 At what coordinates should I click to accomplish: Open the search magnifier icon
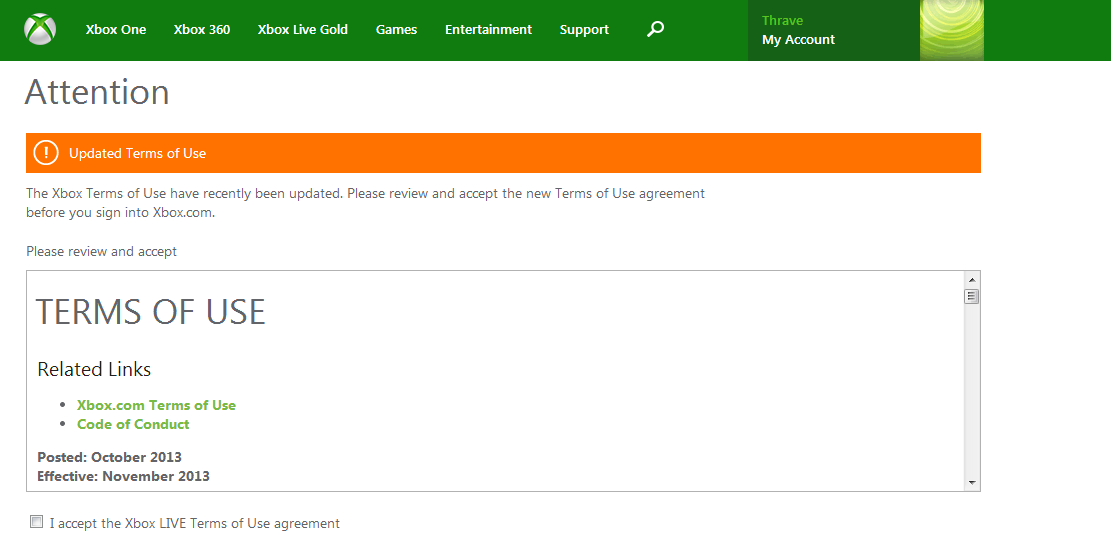655,29
